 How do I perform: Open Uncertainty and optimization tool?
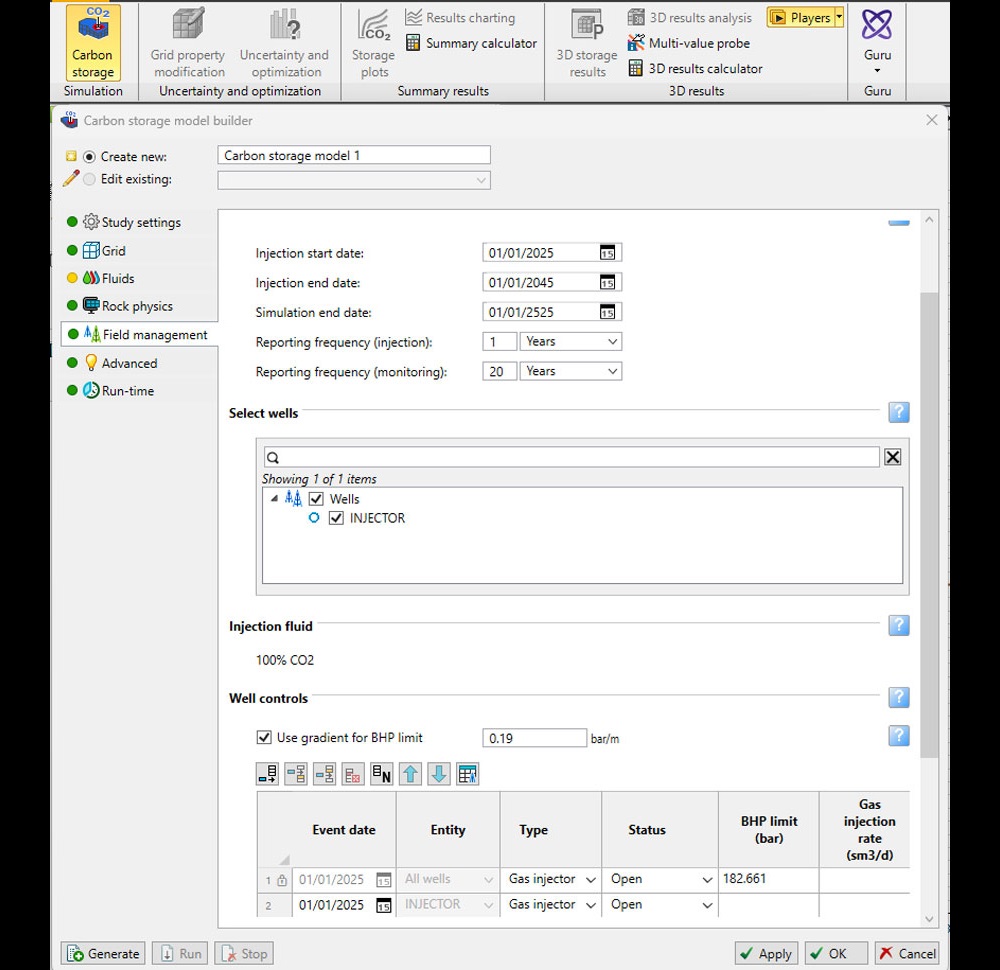(x=284, y=43)
